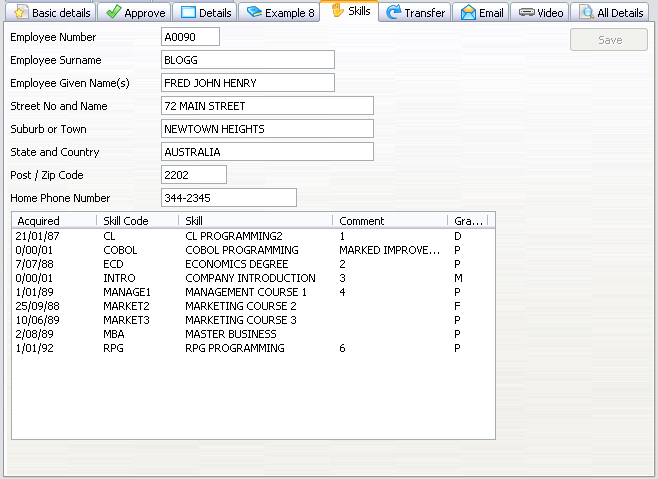Click the Post / Zip Code field
Screen dimensions: 658x479
(194, 175)
